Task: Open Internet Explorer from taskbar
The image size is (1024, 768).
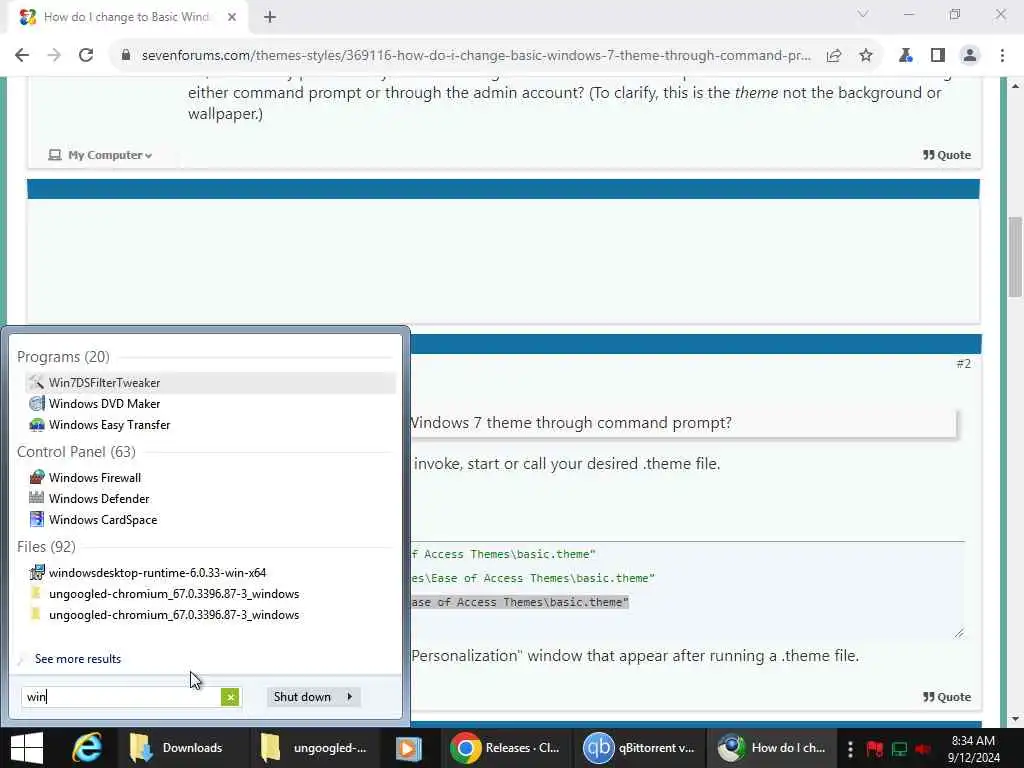Action: pos(88,748)
